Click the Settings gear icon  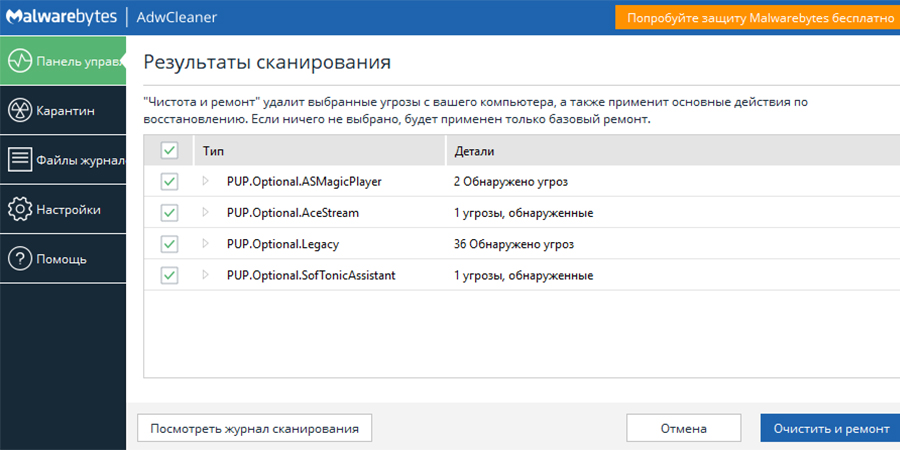tap(20, 210)
